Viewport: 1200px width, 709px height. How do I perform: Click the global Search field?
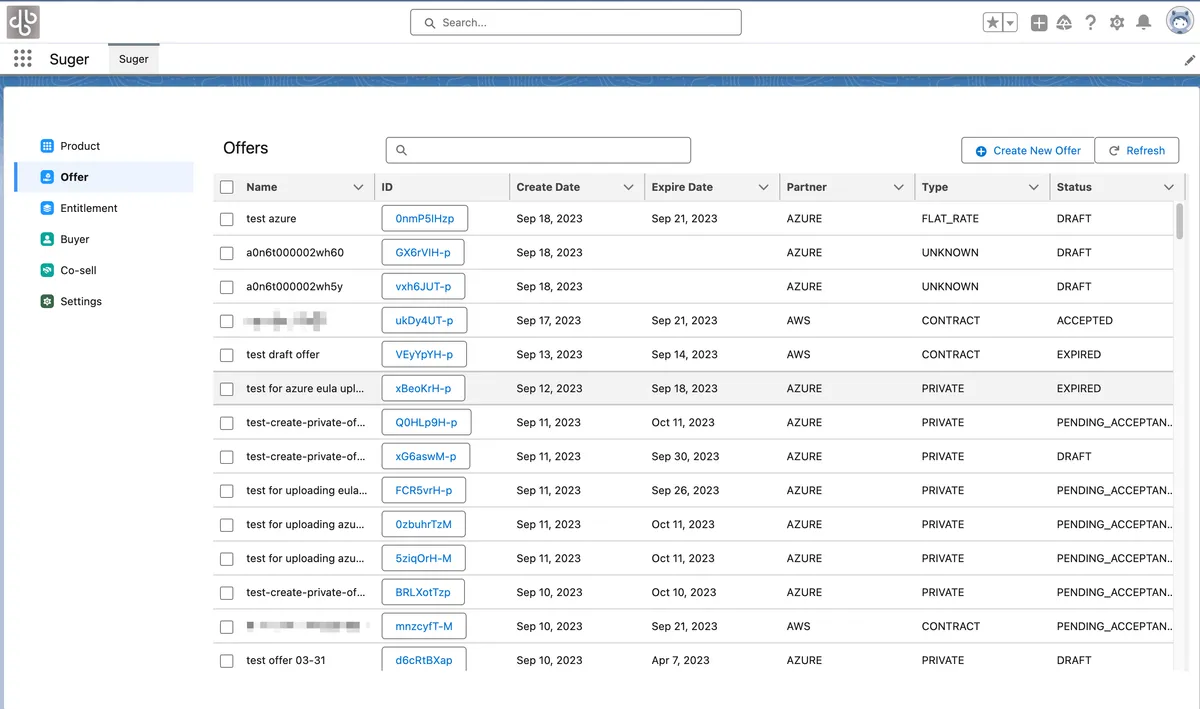tap(576, 22)
